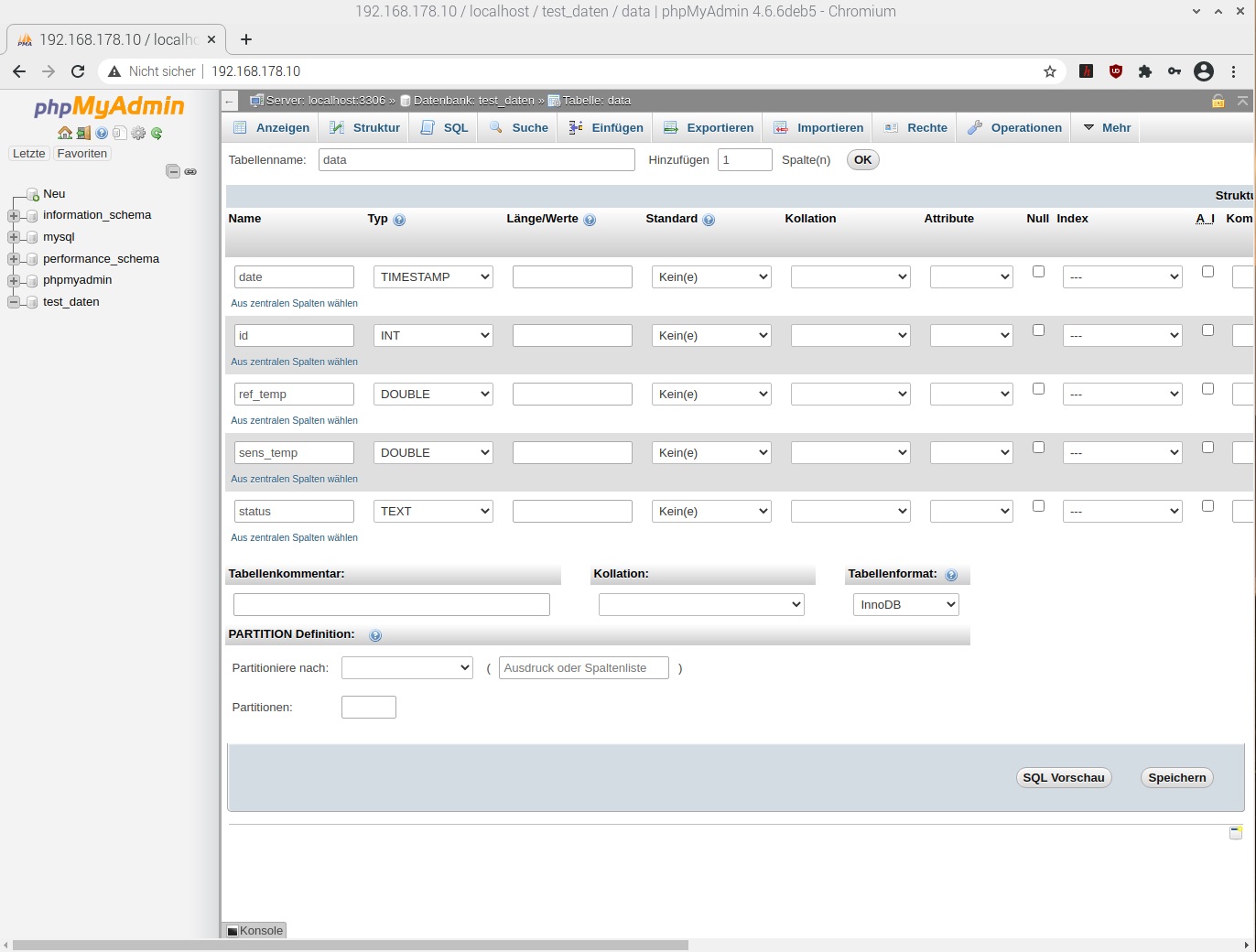Click the logout door icon in sidebar
1256x952 pixels.
(x=83, y=133)
